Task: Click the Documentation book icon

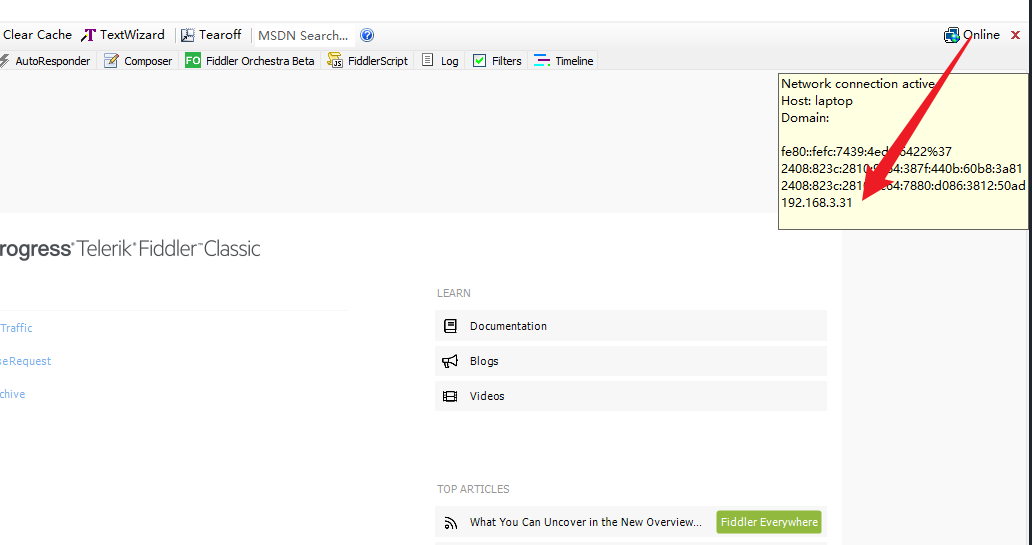Action: pos(450,326)
